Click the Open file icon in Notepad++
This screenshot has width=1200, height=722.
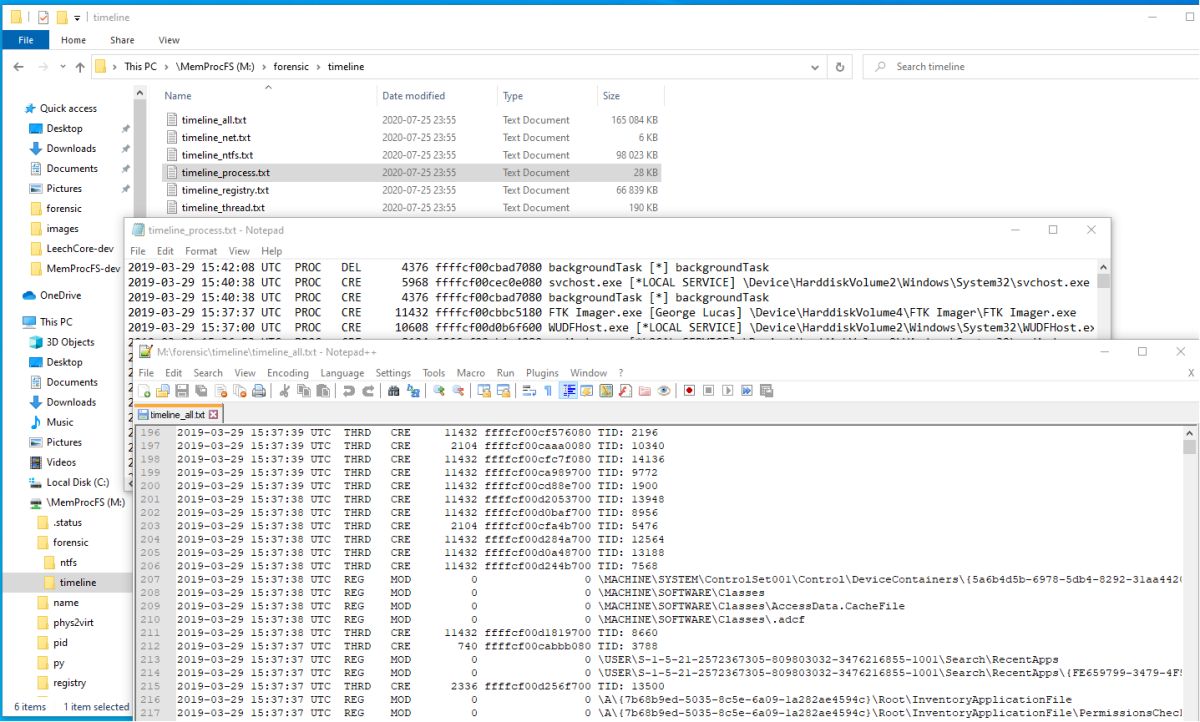[x=162, y=390]
